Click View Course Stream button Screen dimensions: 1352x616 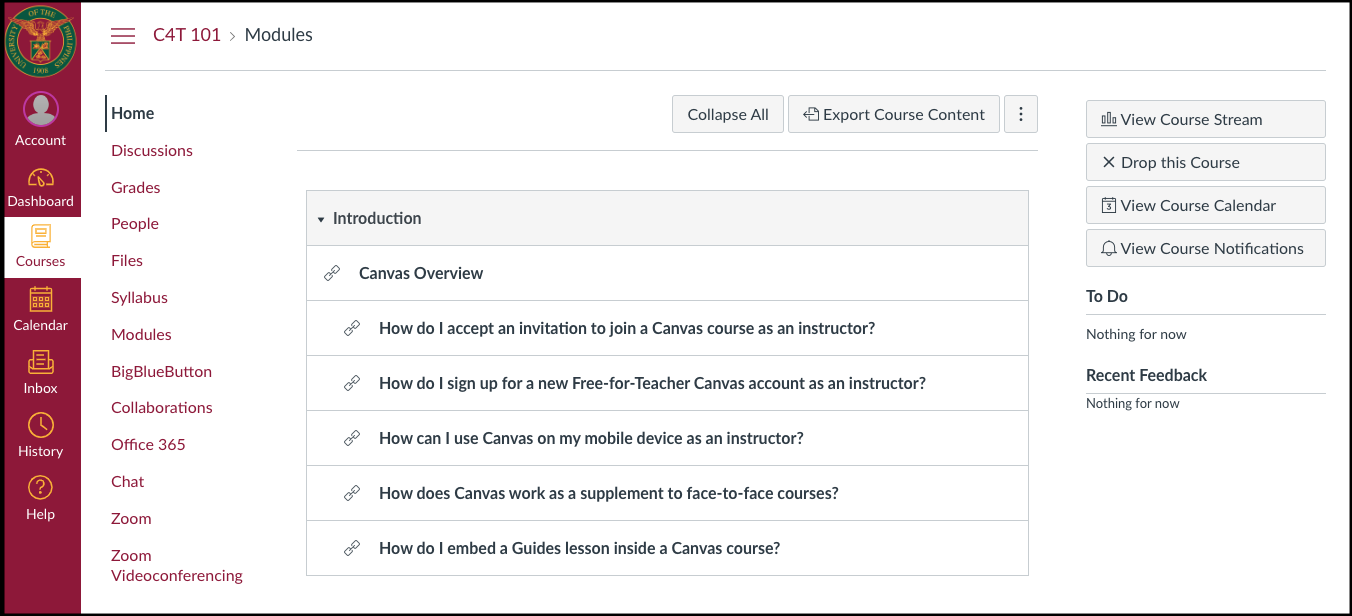tap(1206, 119)
